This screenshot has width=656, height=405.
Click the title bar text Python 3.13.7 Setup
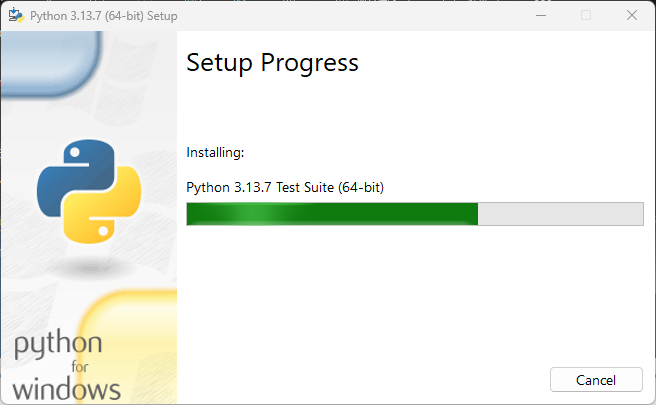coord(104,16)
